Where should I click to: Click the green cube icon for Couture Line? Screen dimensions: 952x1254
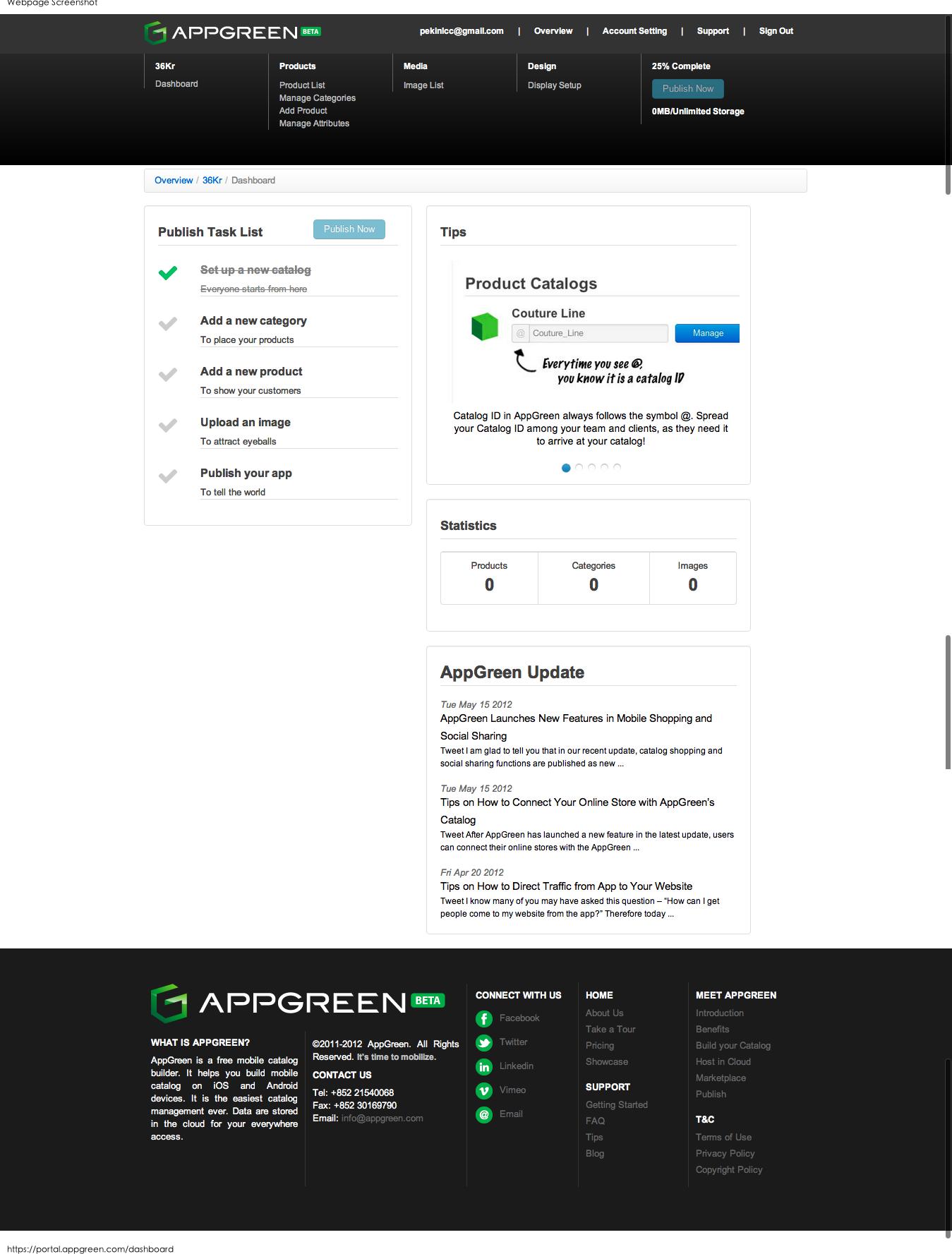[485, 327]
